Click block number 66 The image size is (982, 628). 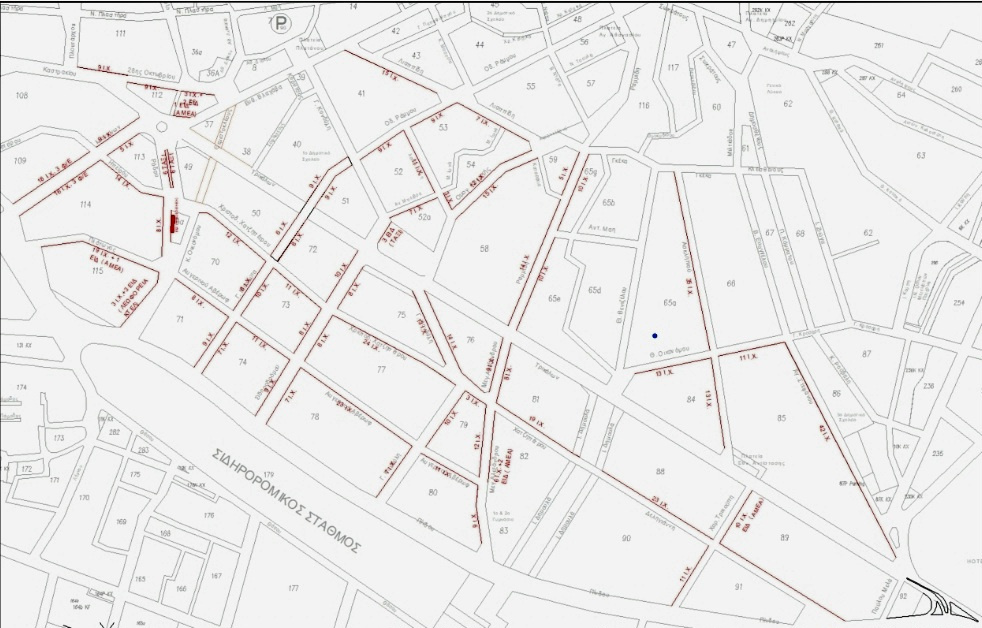(731, 284)
